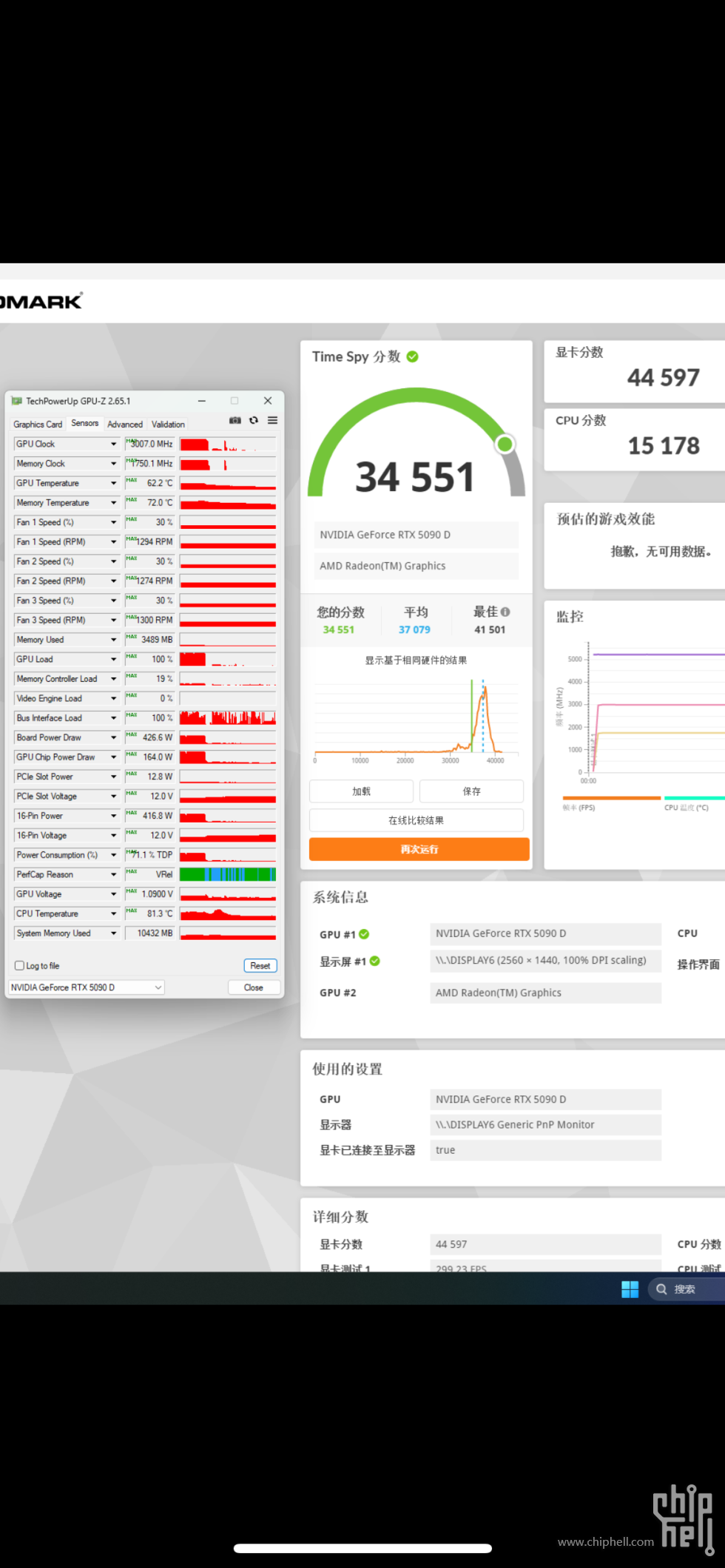Open the PerfCap Reason dropdown

[x=114, y=874]
